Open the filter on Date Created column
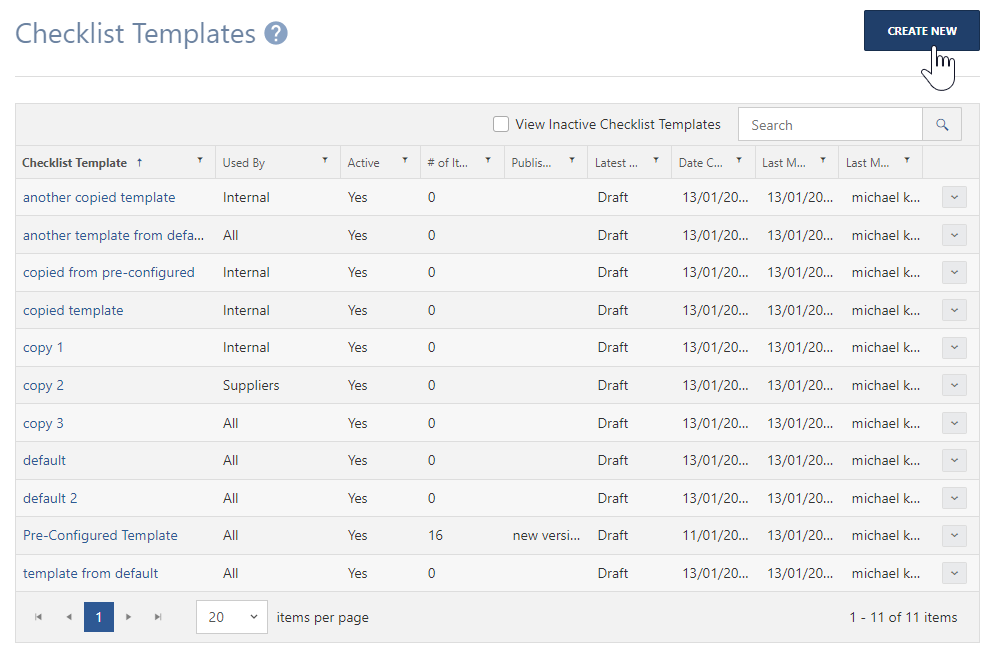This screenshot has width=999, height=658. point(738,161)
